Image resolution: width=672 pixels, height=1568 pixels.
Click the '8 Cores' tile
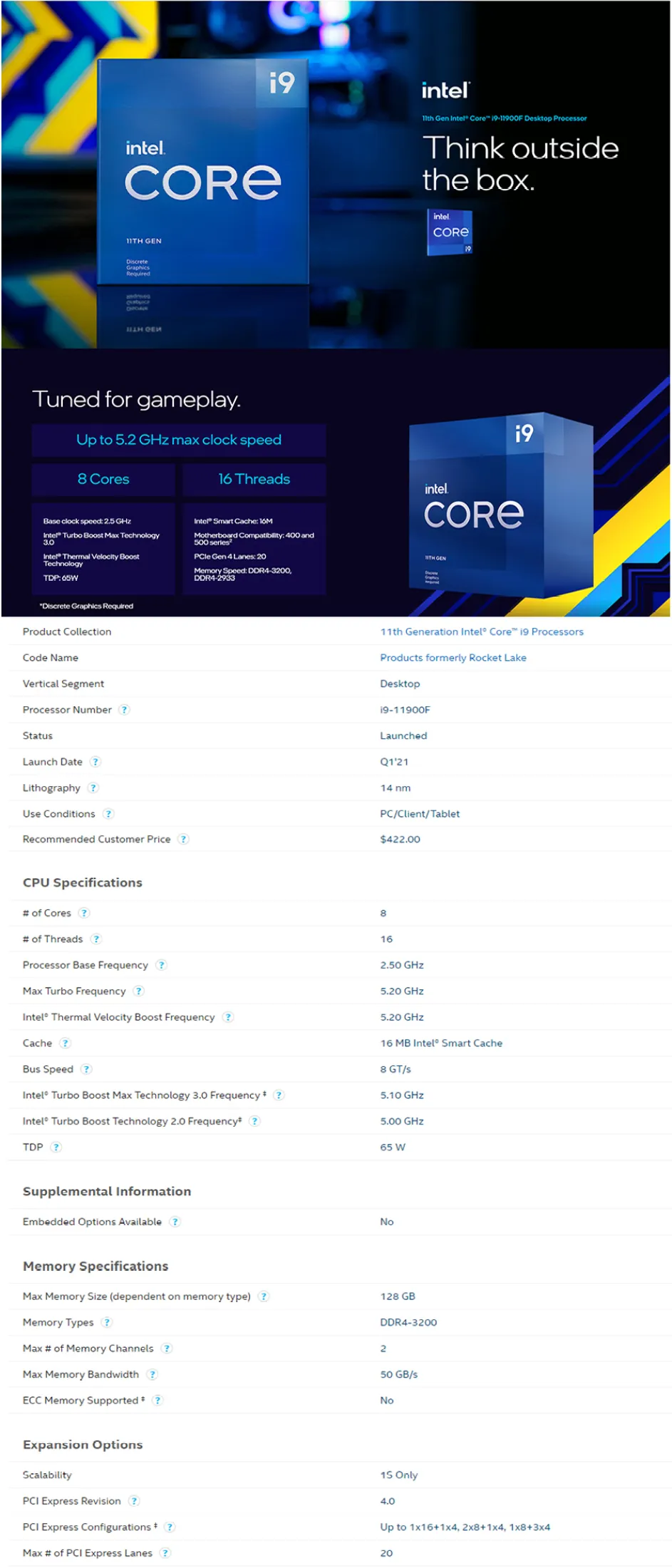[x=103, y=479]
